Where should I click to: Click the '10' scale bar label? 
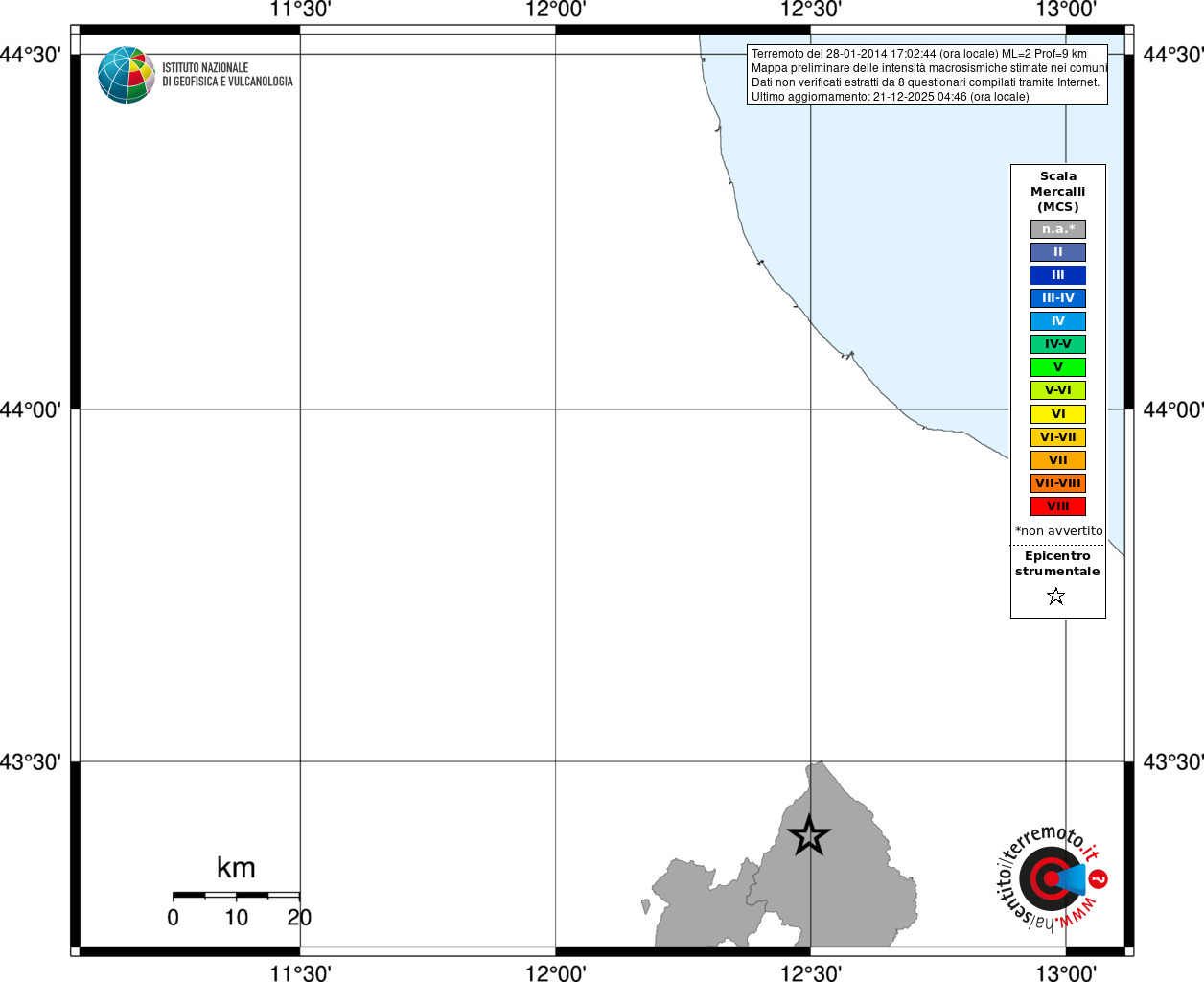tap(237, 918)
